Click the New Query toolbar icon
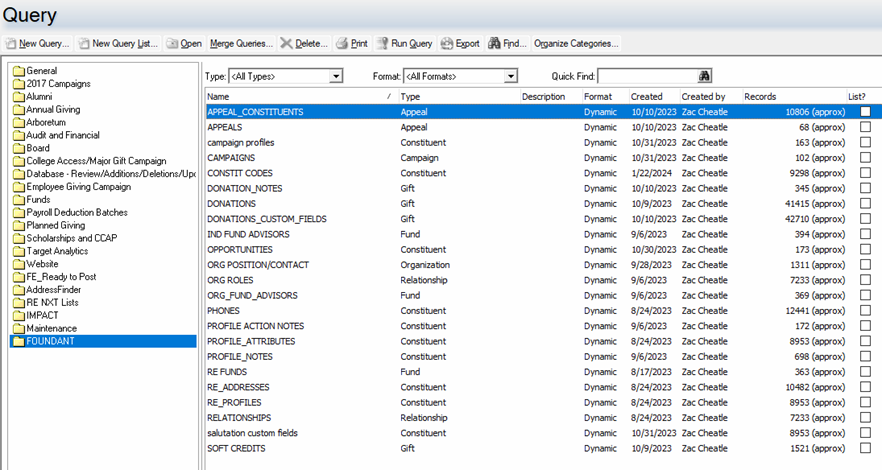The image size is (882, 470). tap(11, 44)
